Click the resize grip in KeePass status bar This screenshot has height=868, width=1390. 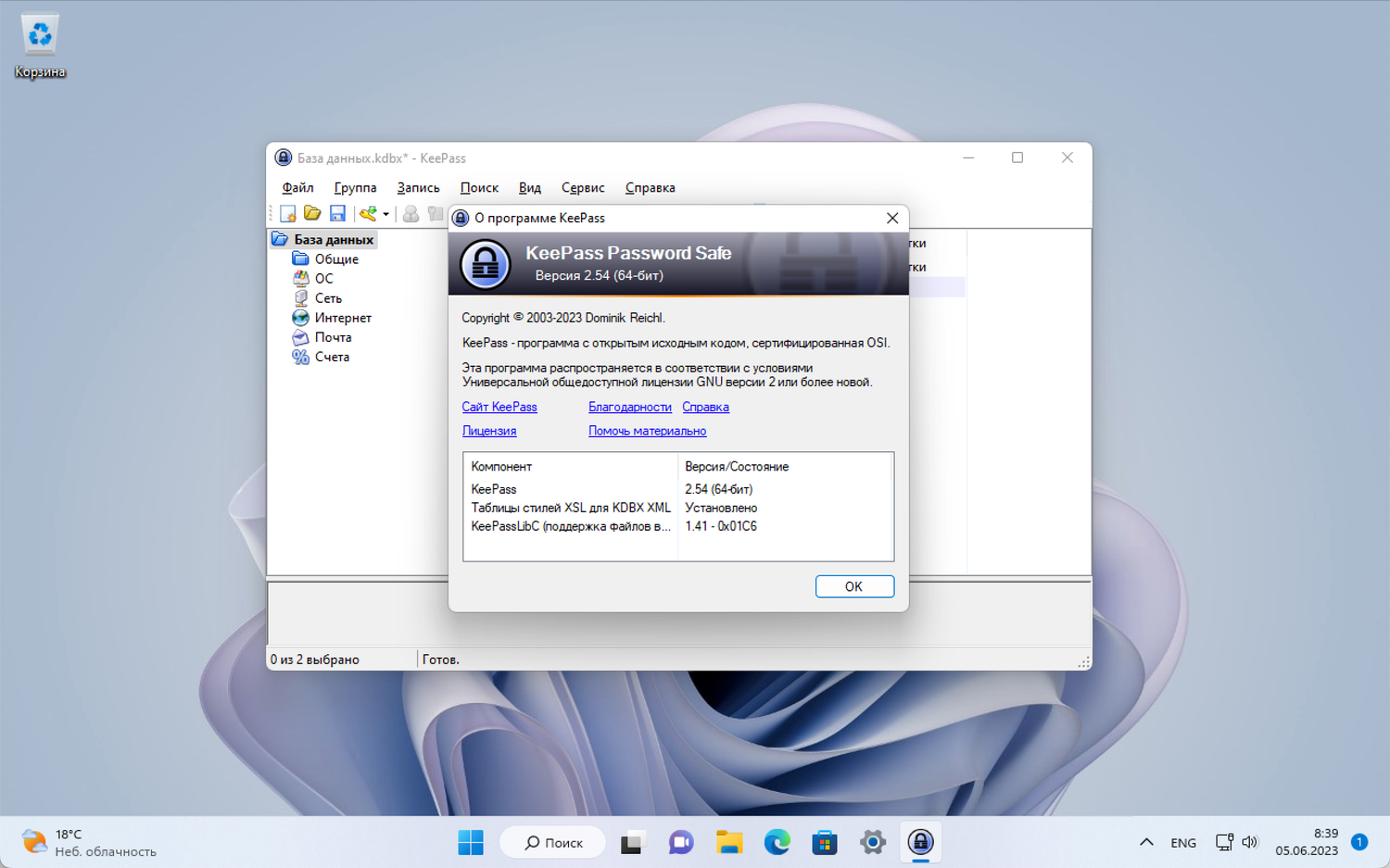click(x=1083, y=661)
